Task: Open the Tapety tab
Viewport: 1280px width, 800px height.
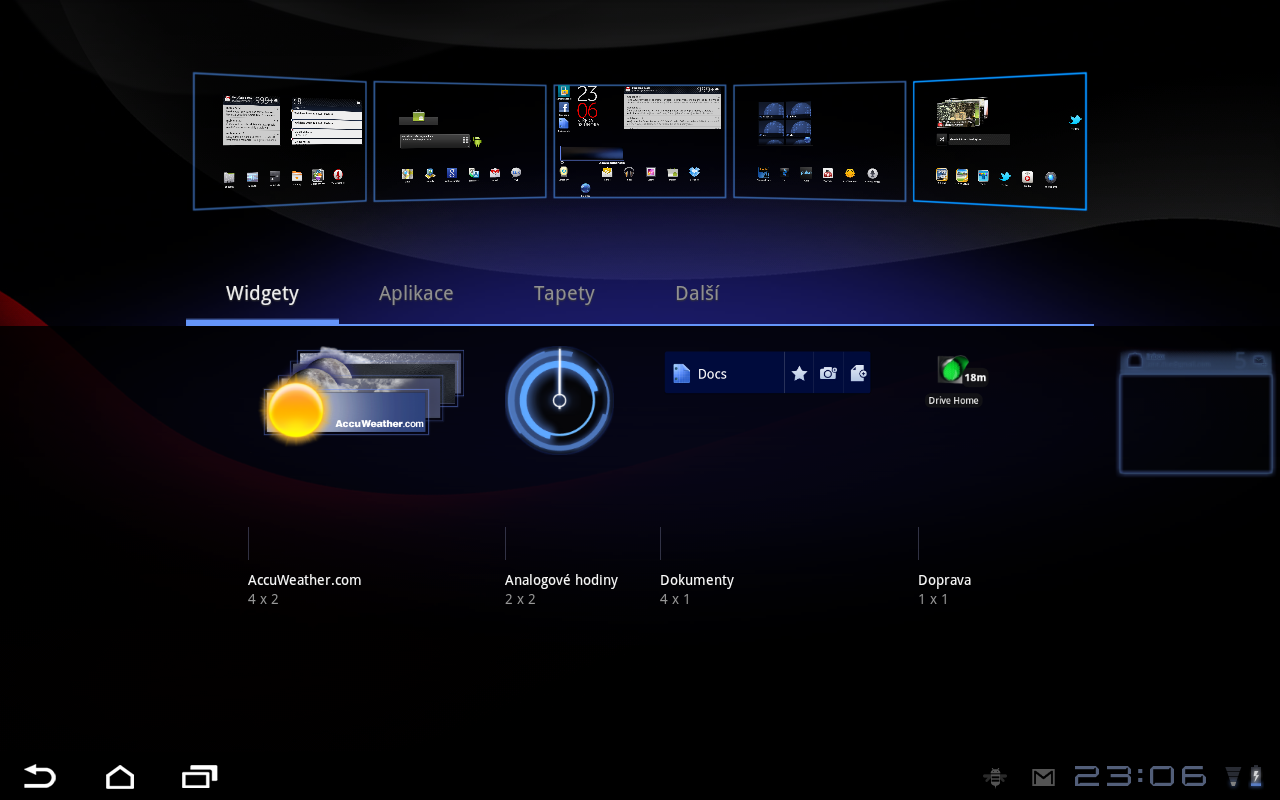Action: (x=564, y=294)
